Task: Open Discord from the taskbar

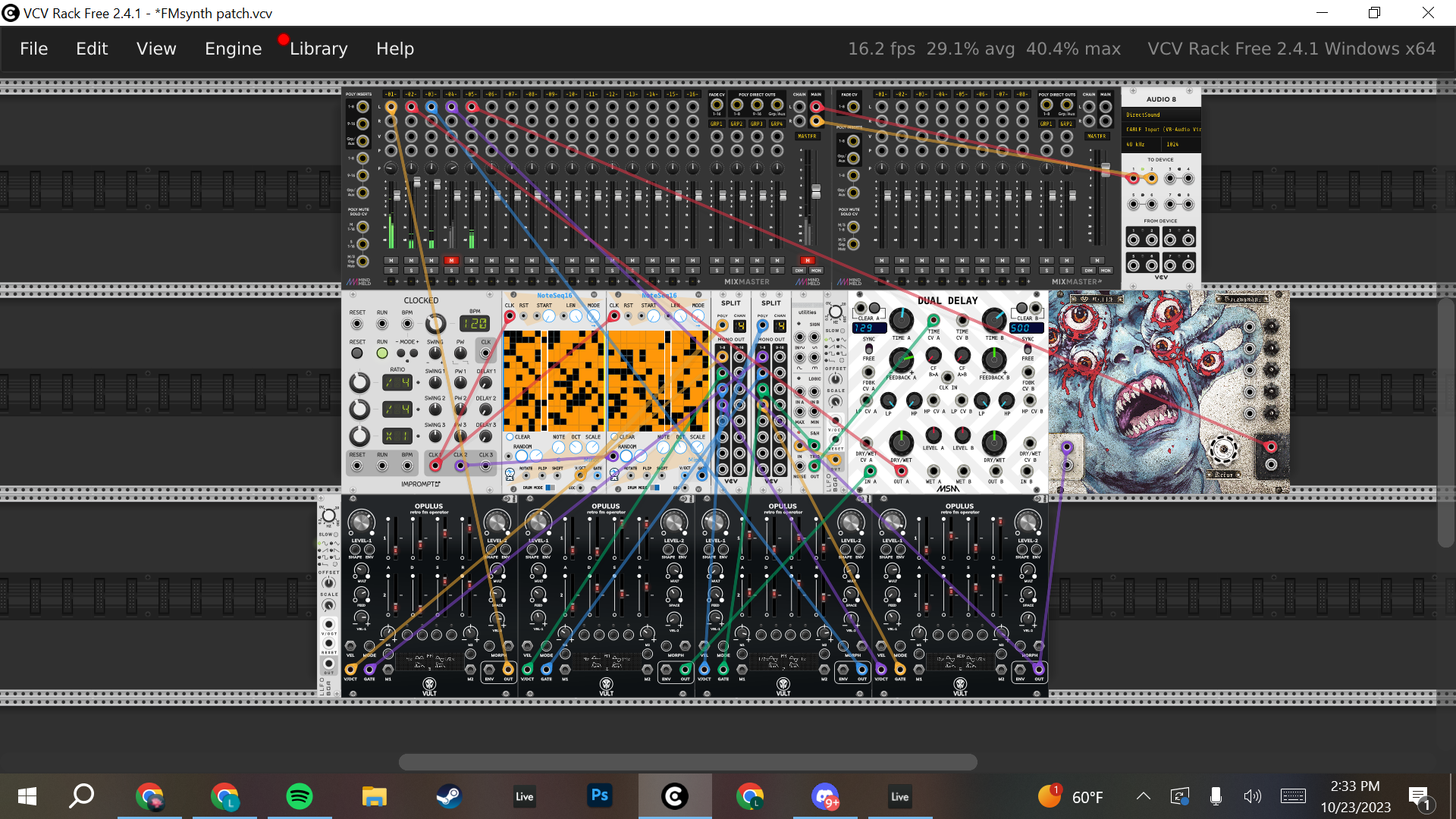Action: 825,796
